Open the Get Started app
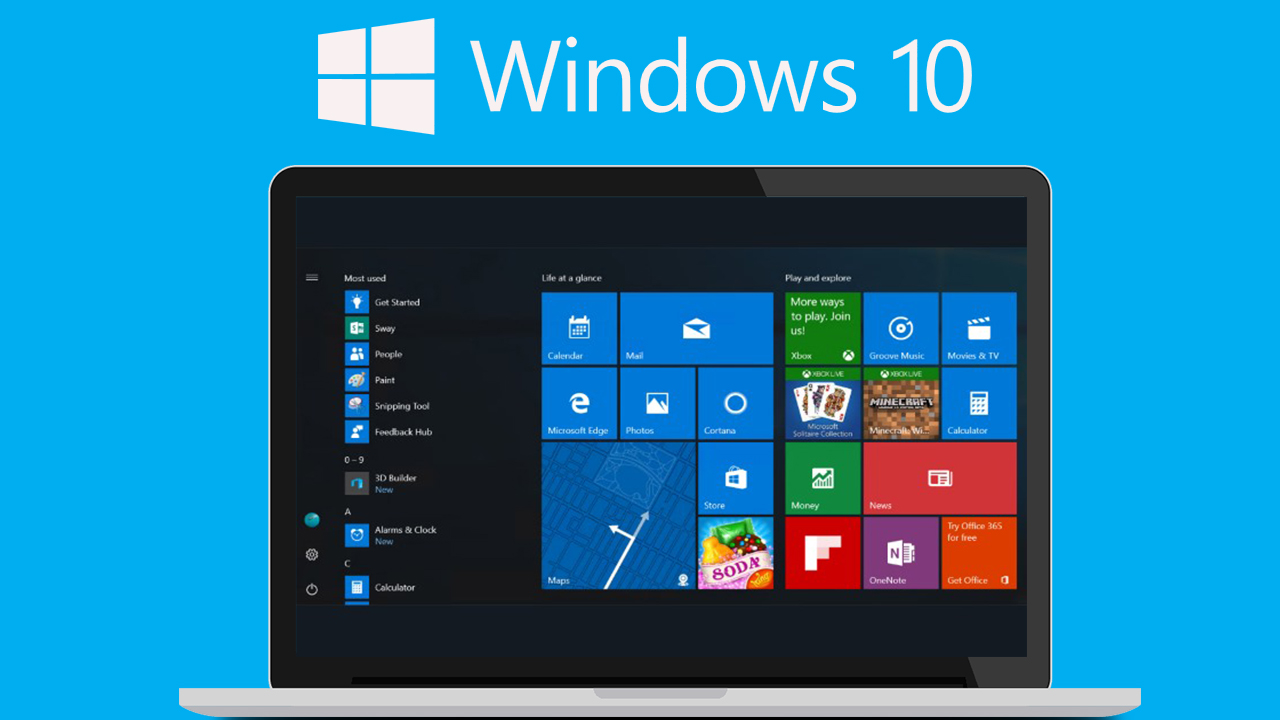This screenshot has width=1280, height=720. (383, 302)
